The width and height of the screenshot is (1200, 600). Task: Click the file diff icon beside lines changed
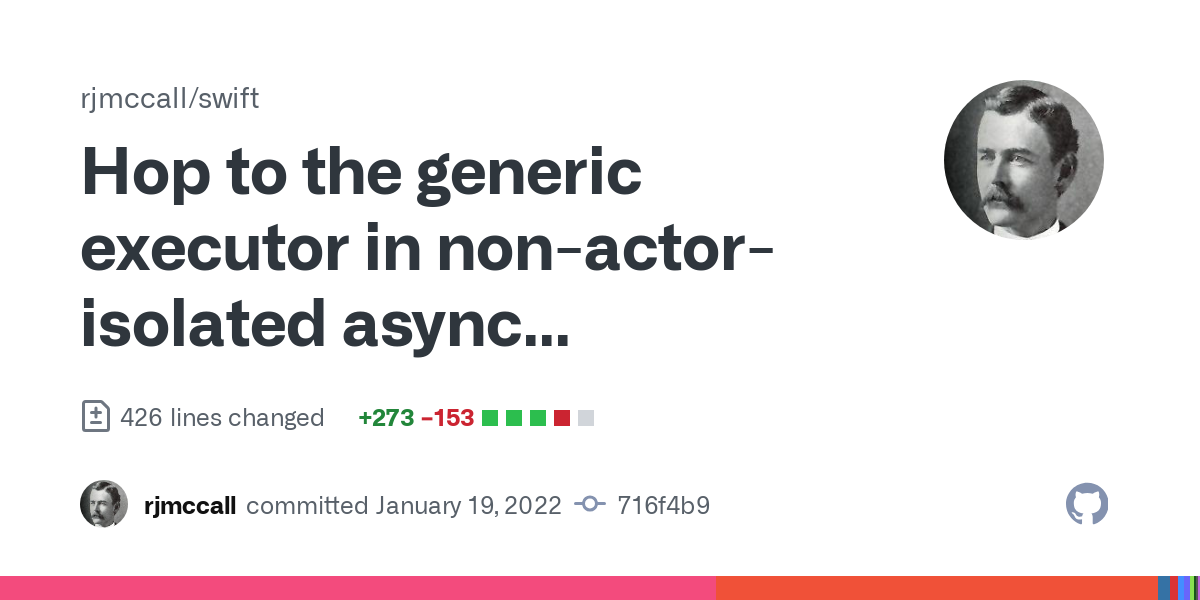coord(95,417)
